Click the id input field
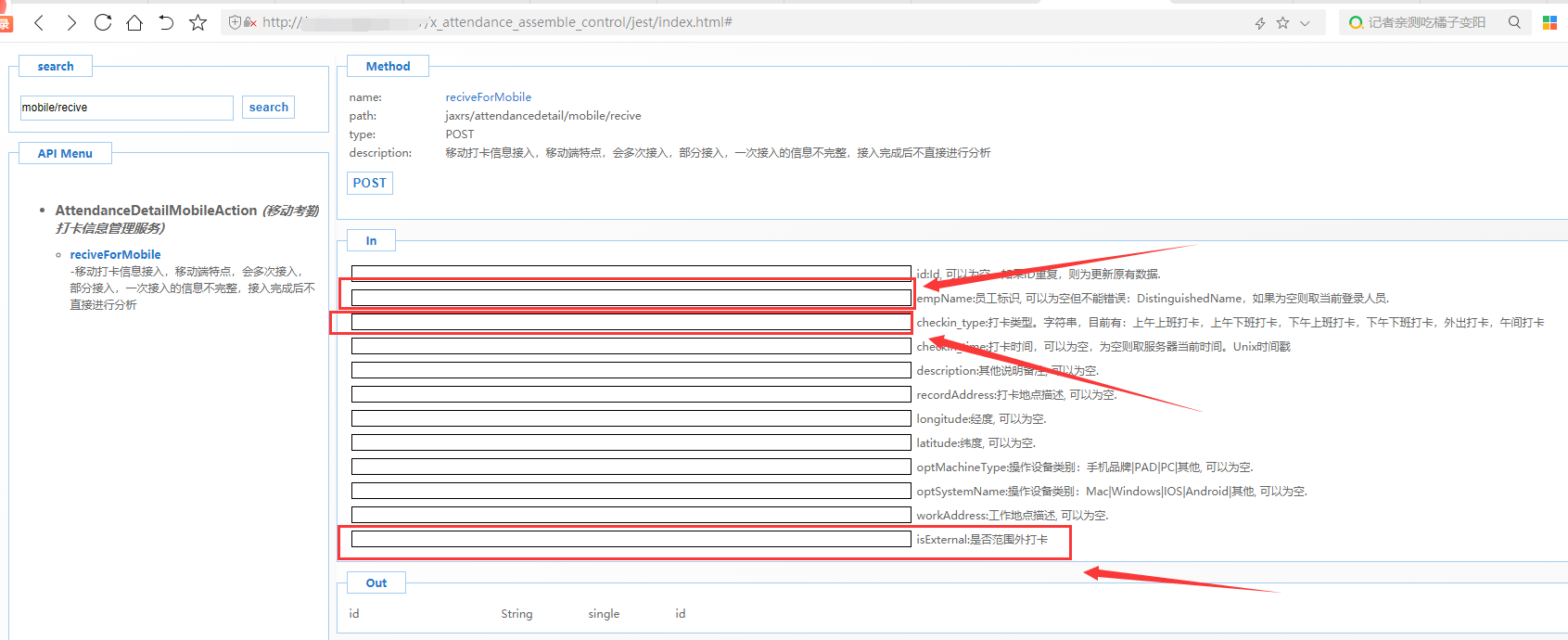 click(631, 274)
